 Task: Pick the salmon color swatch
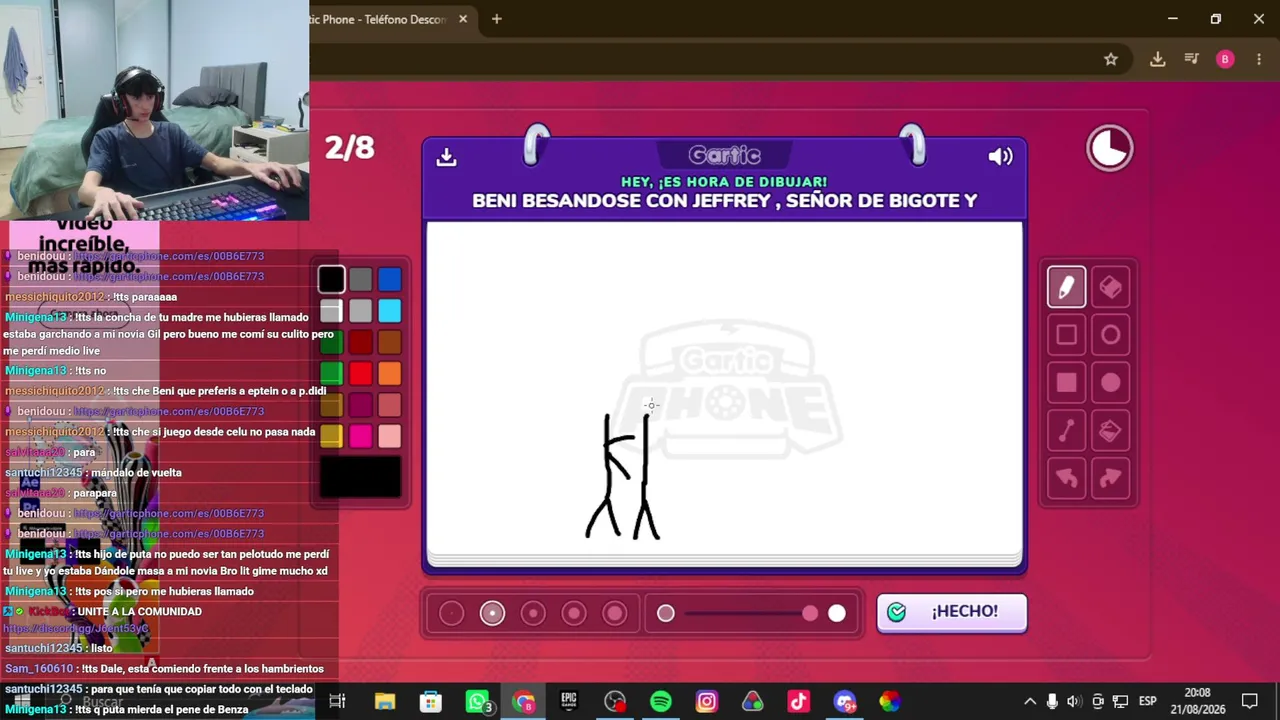(390, 404)
